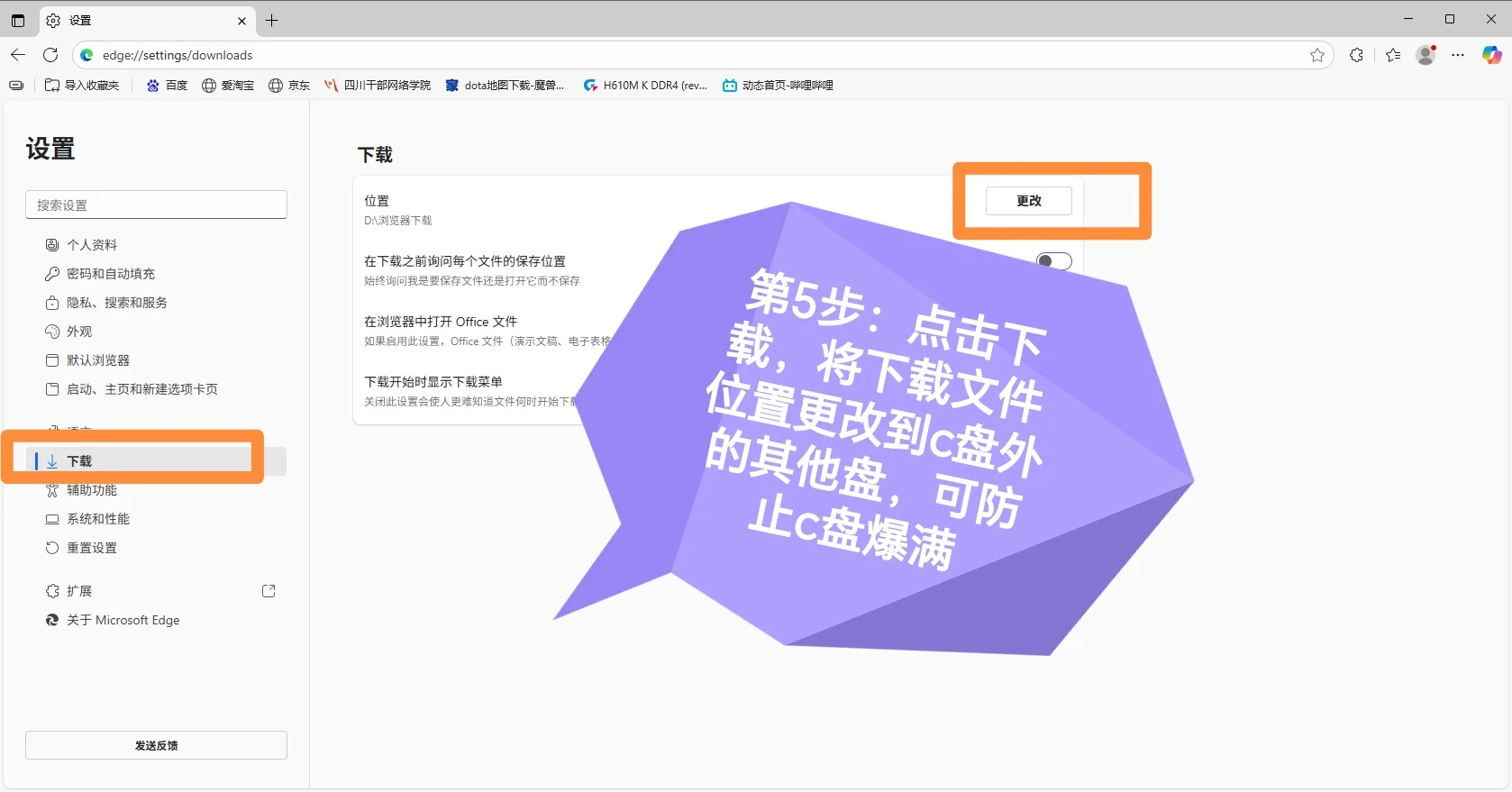The width and height of the screenshot is (1512, 792).
Task: Open the Copilot icon
Action: 1492,55
